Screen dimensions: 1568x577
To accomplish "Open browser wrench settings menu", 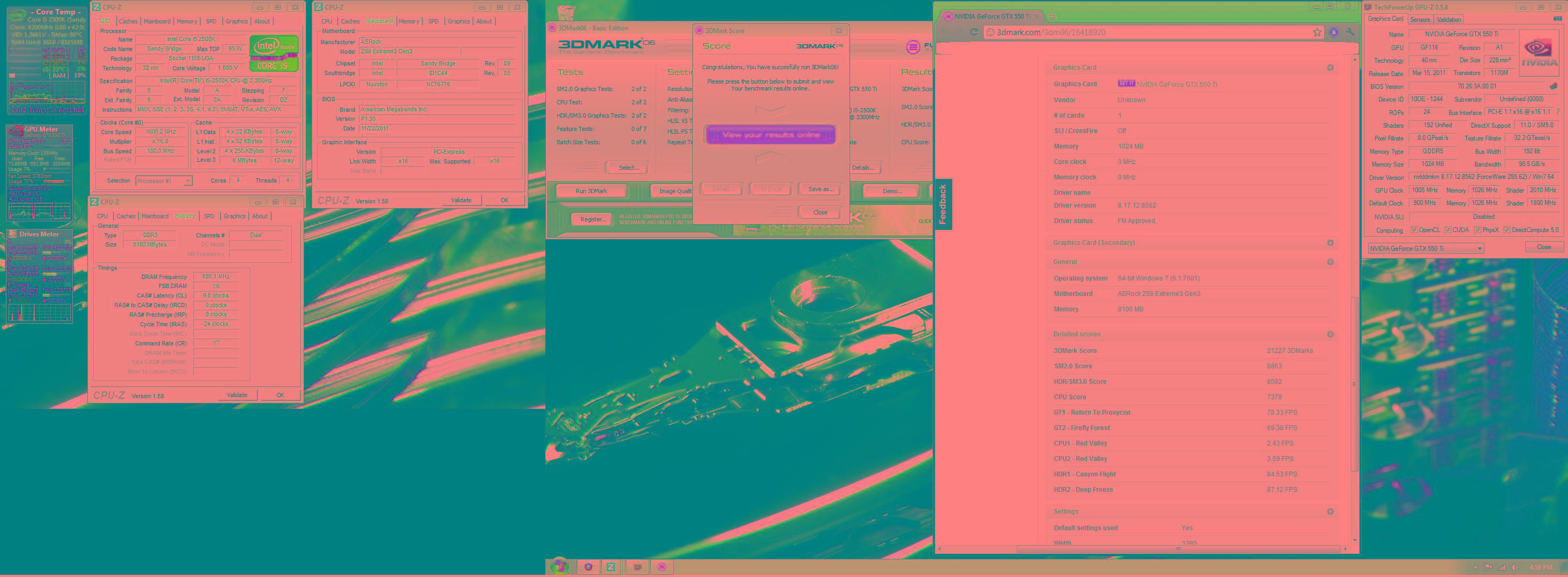I will click(x=1350, y=32).
